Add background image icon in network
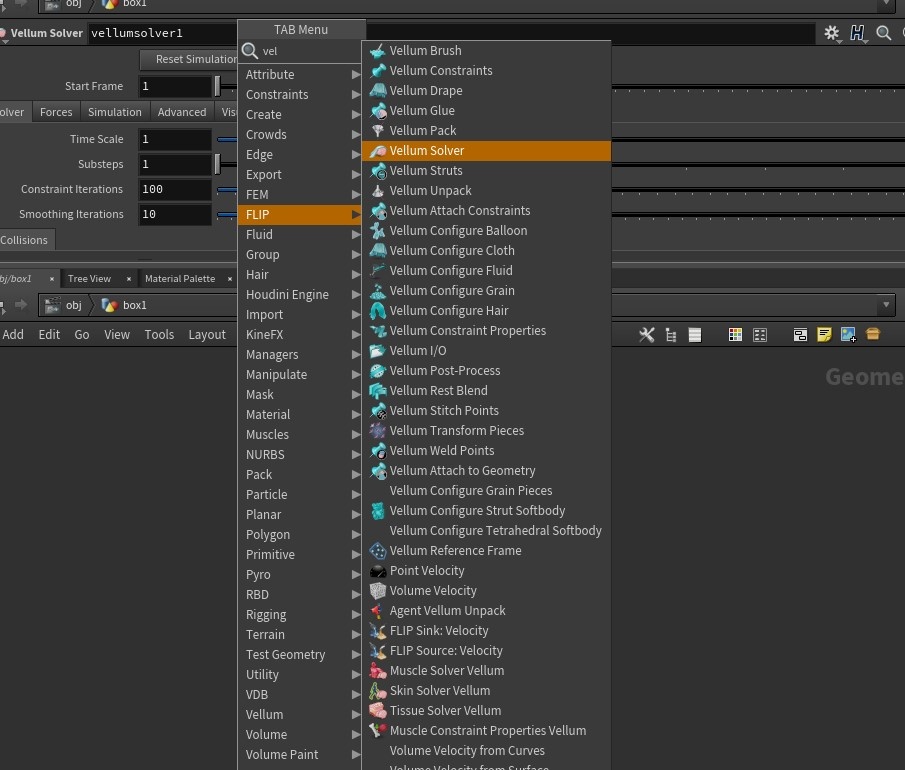 coord(848,334)
